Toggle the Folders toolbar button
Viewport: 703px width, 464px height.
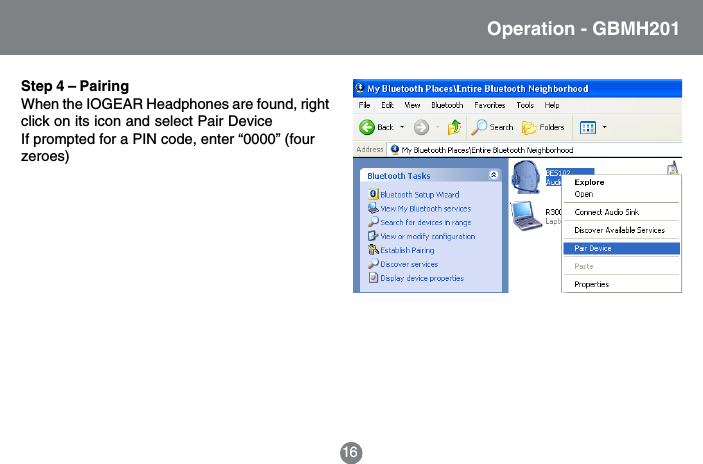(542, 127)
